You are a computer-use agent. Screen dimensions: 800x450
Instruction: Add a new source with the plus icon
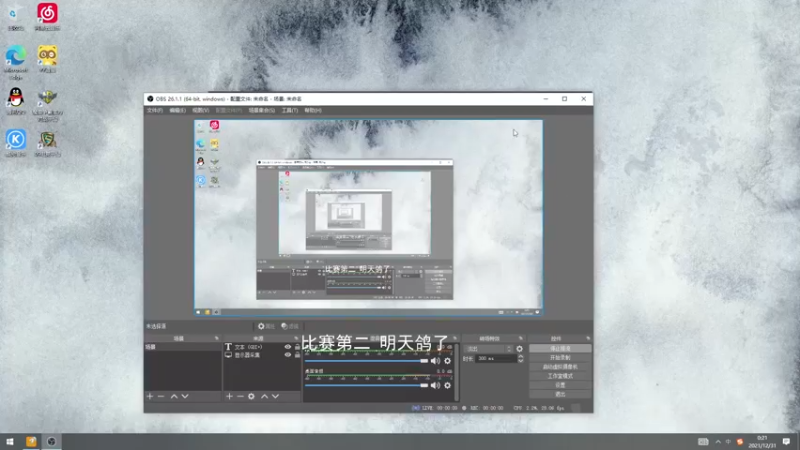pos(229,396)
